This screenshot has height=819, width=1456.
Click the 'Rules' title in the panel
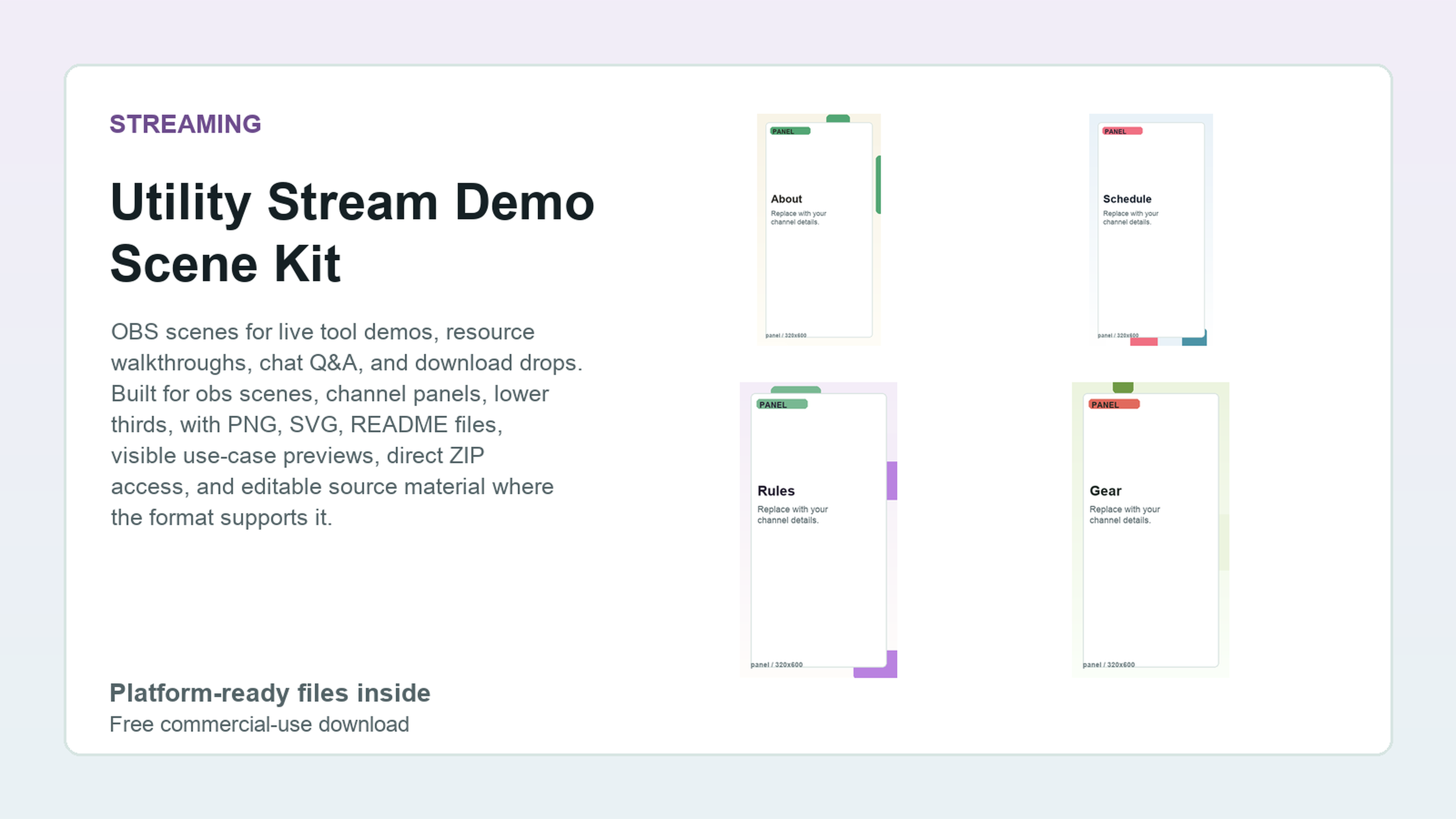pos(776,490)
